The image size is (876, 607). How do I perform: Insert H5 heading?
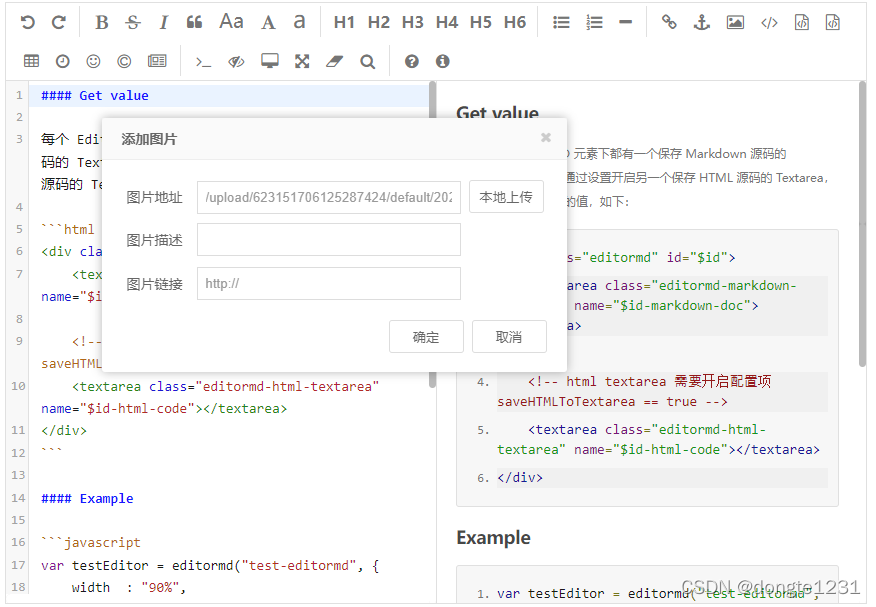[480, 22]
